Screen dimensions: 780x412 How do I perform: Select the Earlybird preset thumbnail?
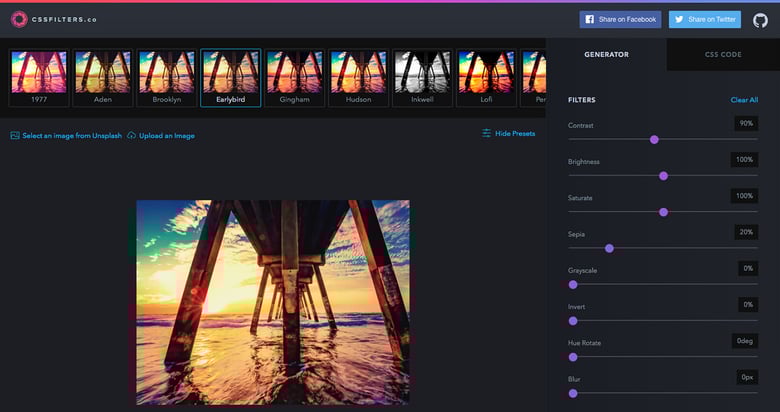[231, 78]
